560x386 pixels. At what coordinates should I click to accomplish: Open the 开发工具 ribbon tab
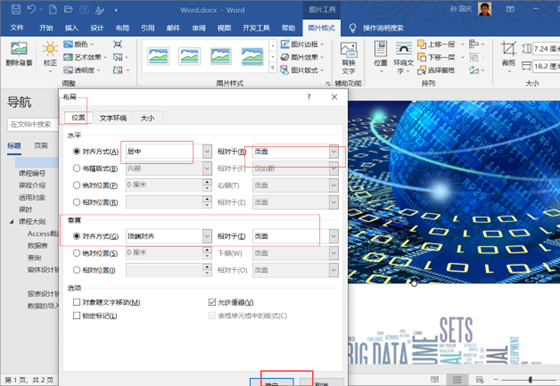click(256, 28)
